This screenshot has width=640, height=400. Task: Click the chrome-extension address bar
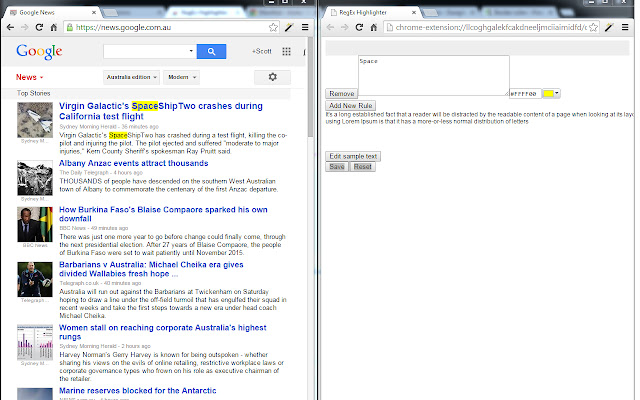pos(491,27)
